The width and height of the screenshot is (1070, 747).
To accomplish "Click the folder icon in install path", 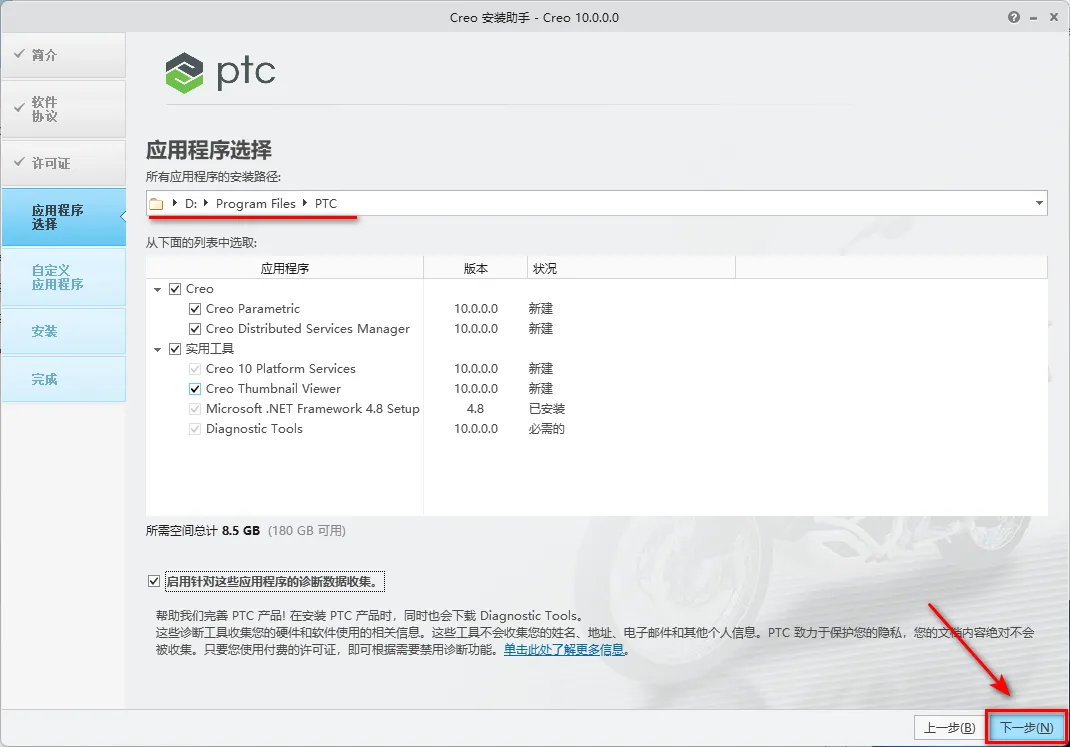I will tap(156, 203).
